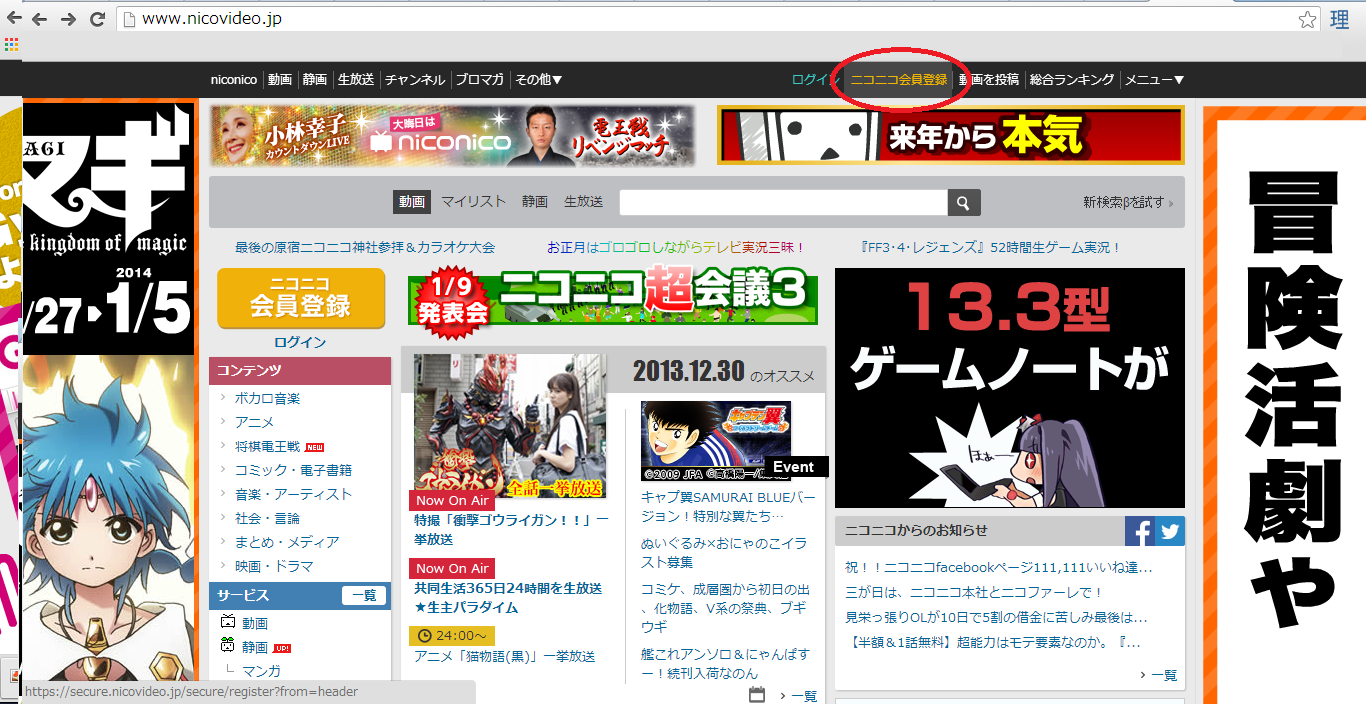This screenshot has height=704, width=1366.
Task: Open 映画・ドラマ category
Action: 274,566
